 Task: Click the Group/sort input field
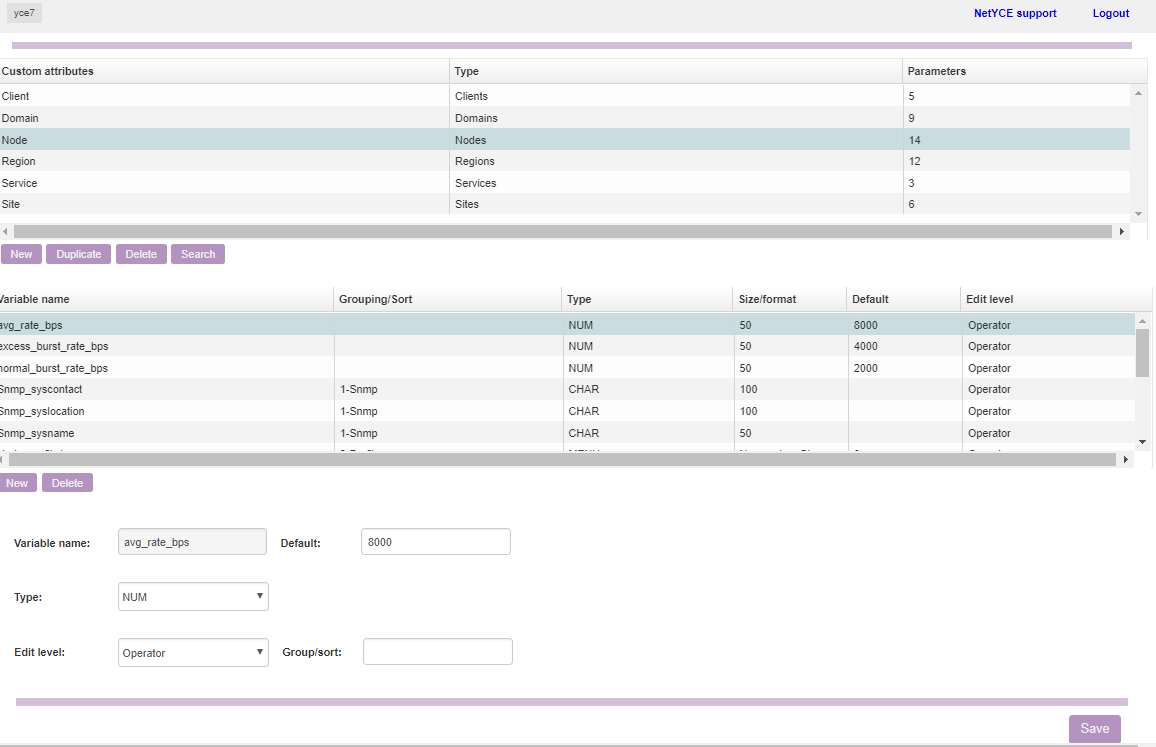click(x=437, y=652)
